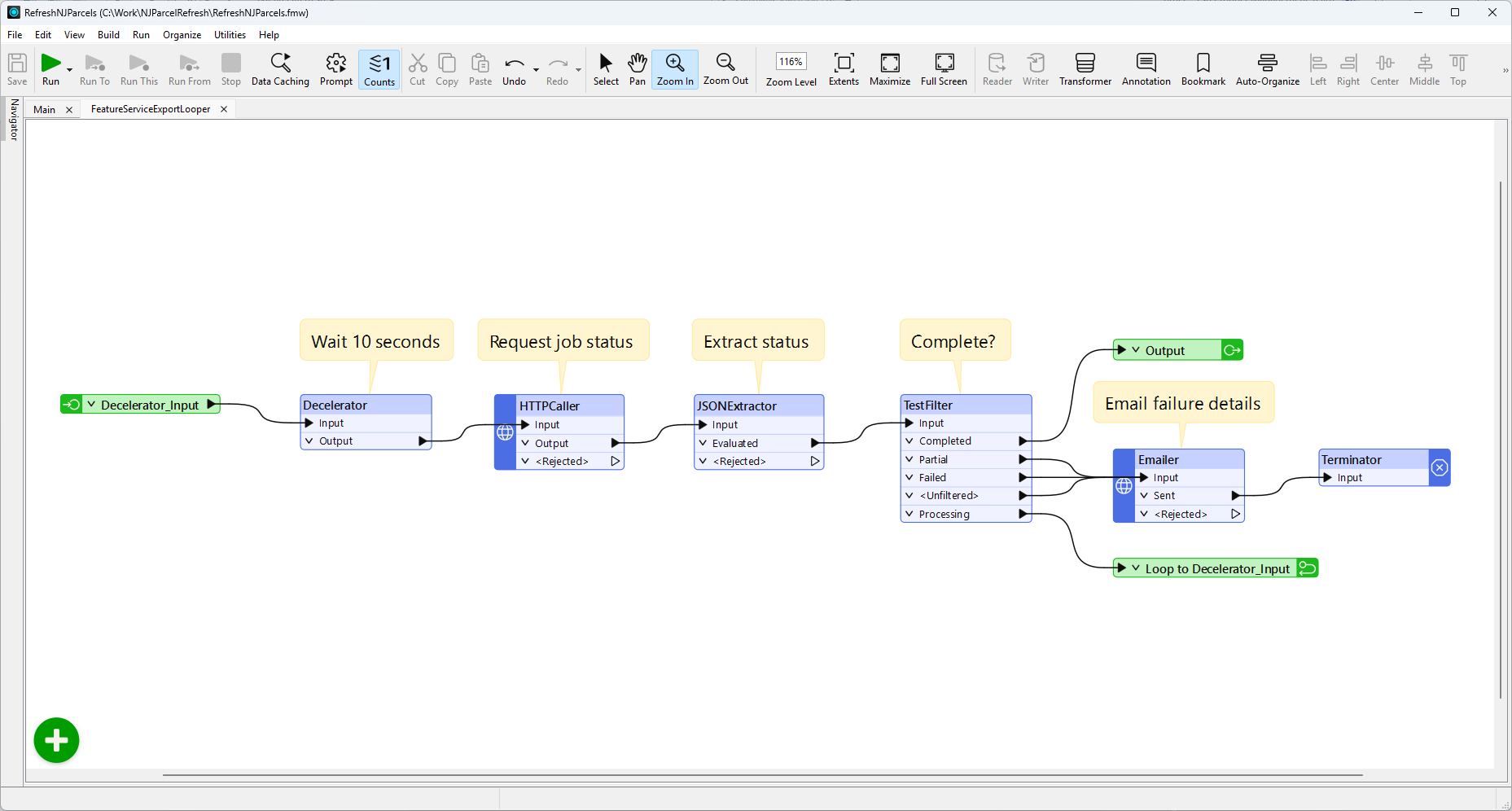Open Emailer parameters globe icon

pyautogui.click(x=1124, y=486)
